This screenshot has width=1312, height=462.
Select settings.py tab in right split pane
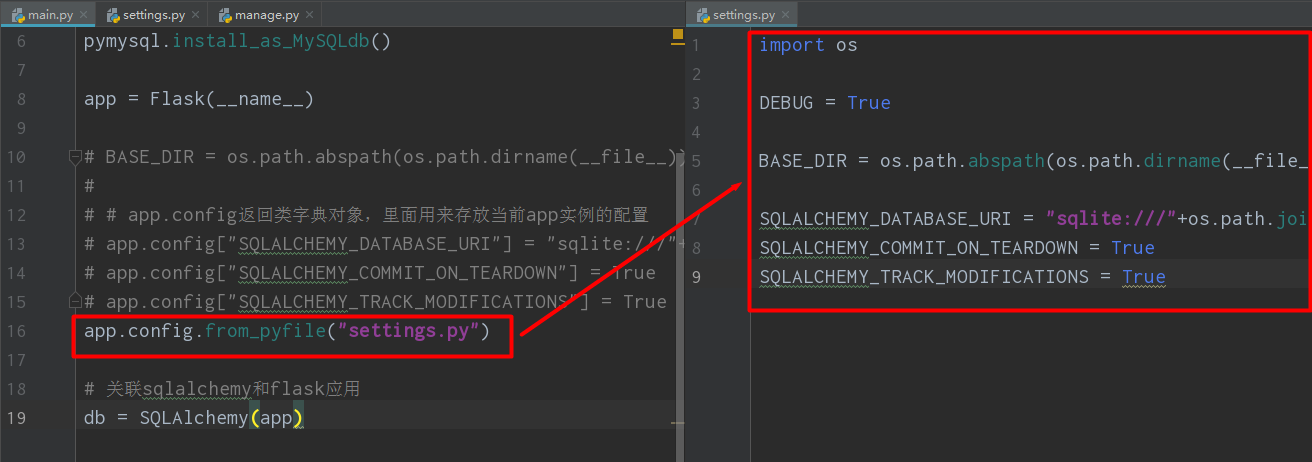[744, 15]
